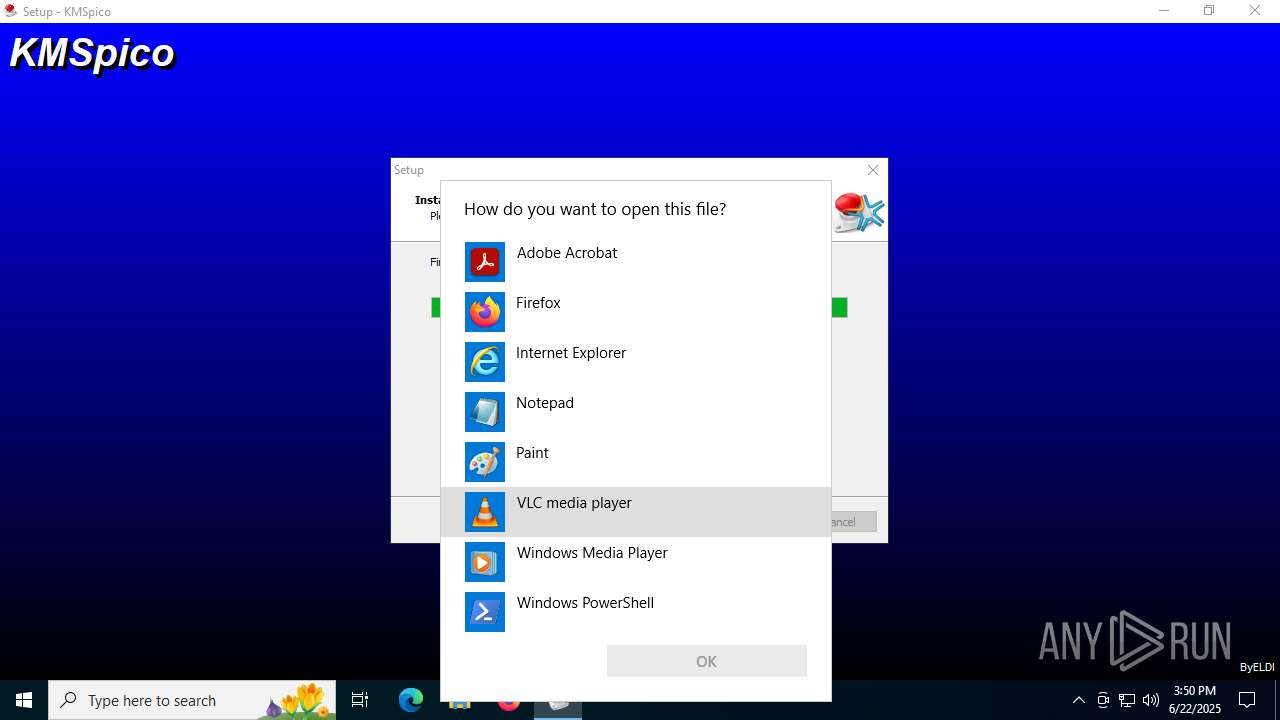Select the VLC media player label
Screen dimensions: 1280x720
click(x=574, y=503)
